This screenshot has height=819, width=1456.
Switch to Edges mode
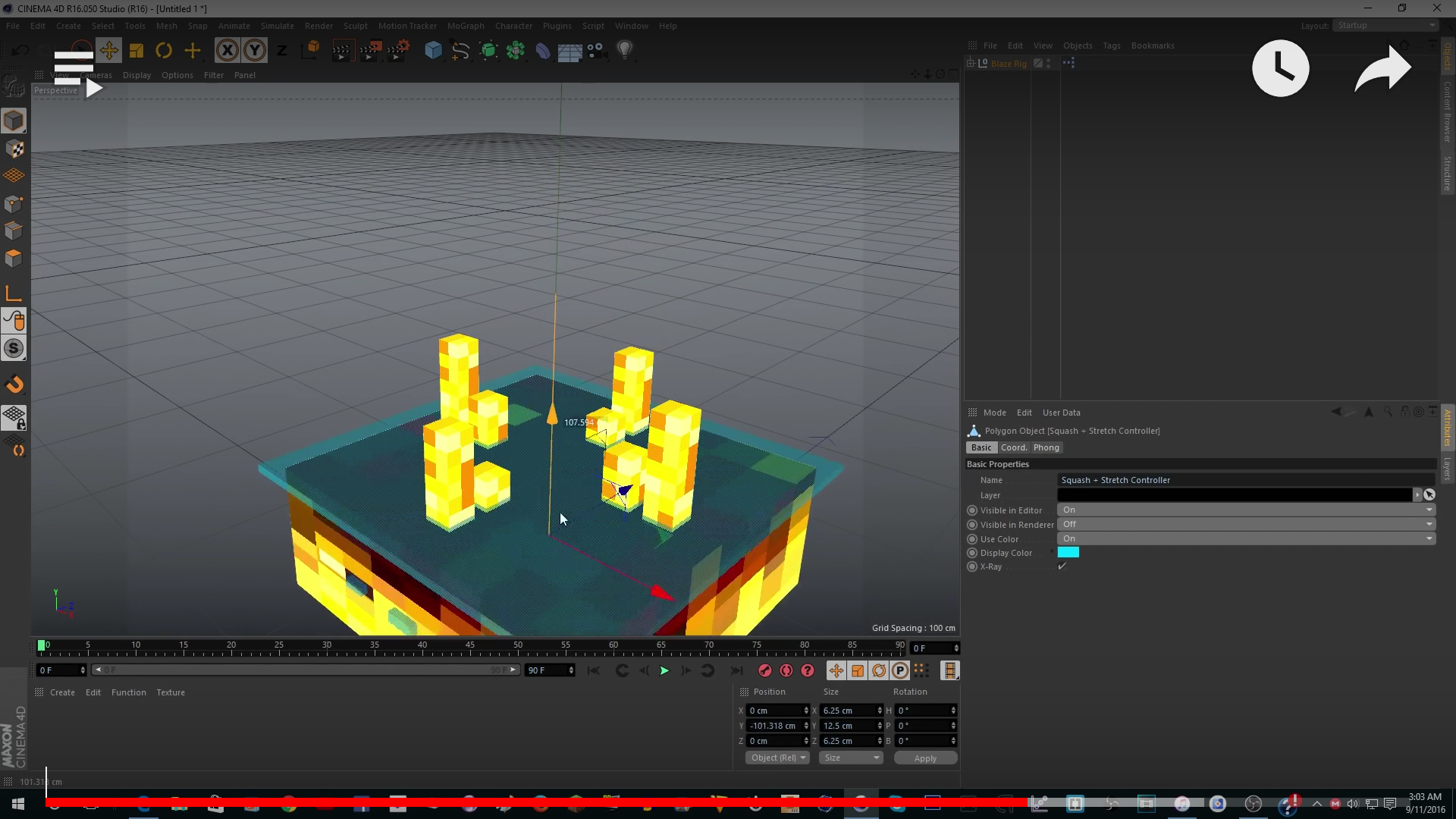point(14,231)
